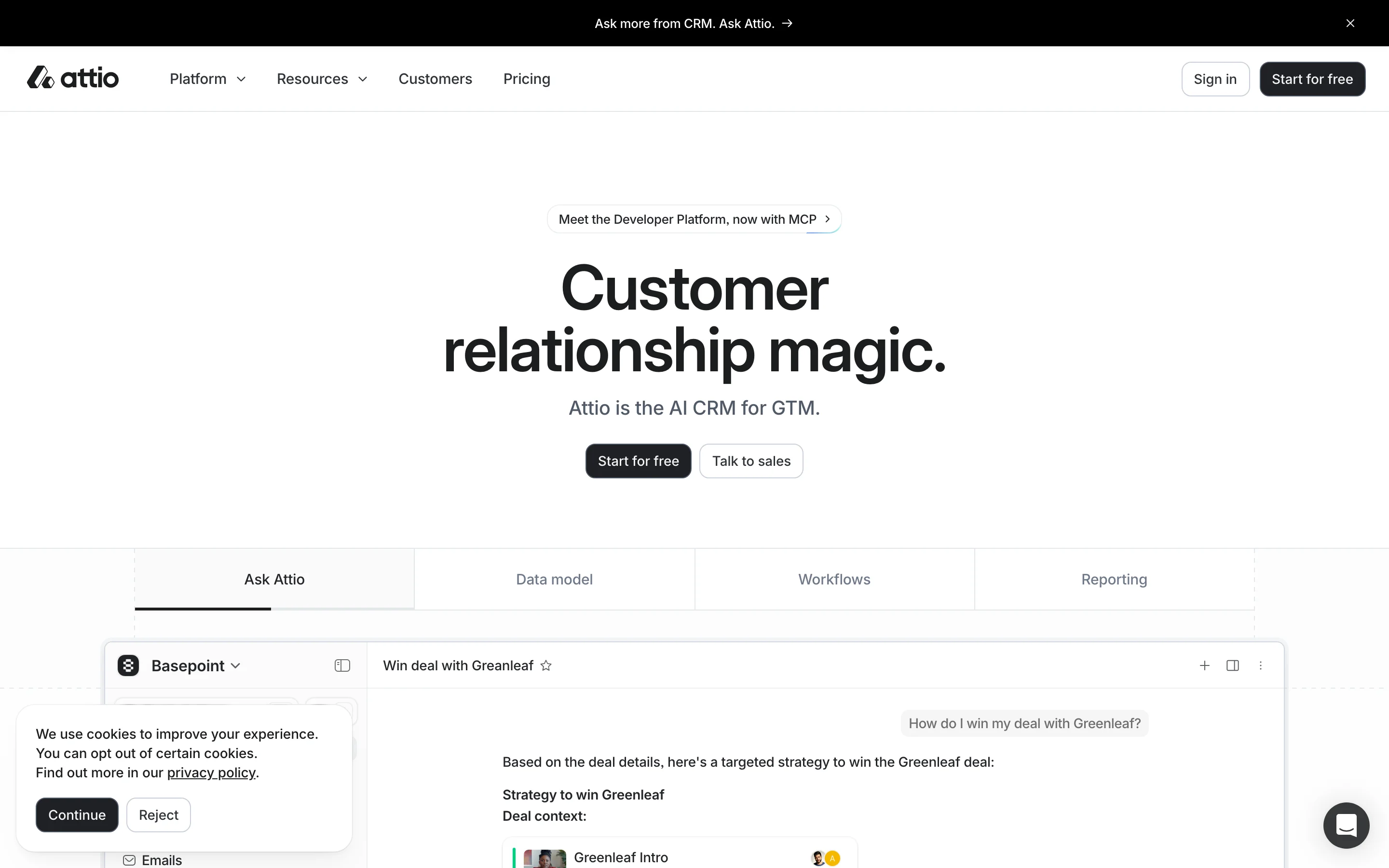Close the top announcement banner
Screen dimensions: 1389x868
pos(1350,24)
